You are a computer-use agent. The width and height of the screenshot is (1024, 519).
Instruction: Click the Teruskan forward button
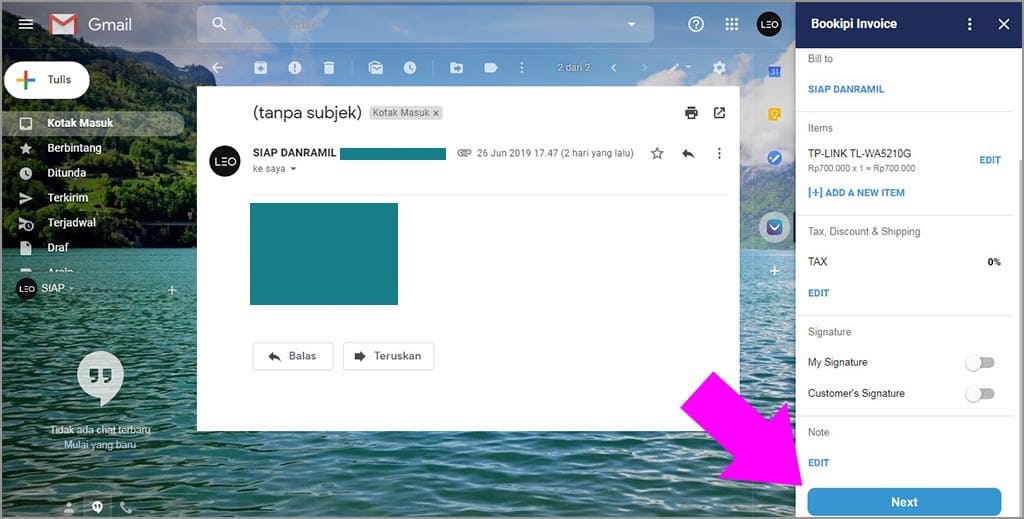389,356
